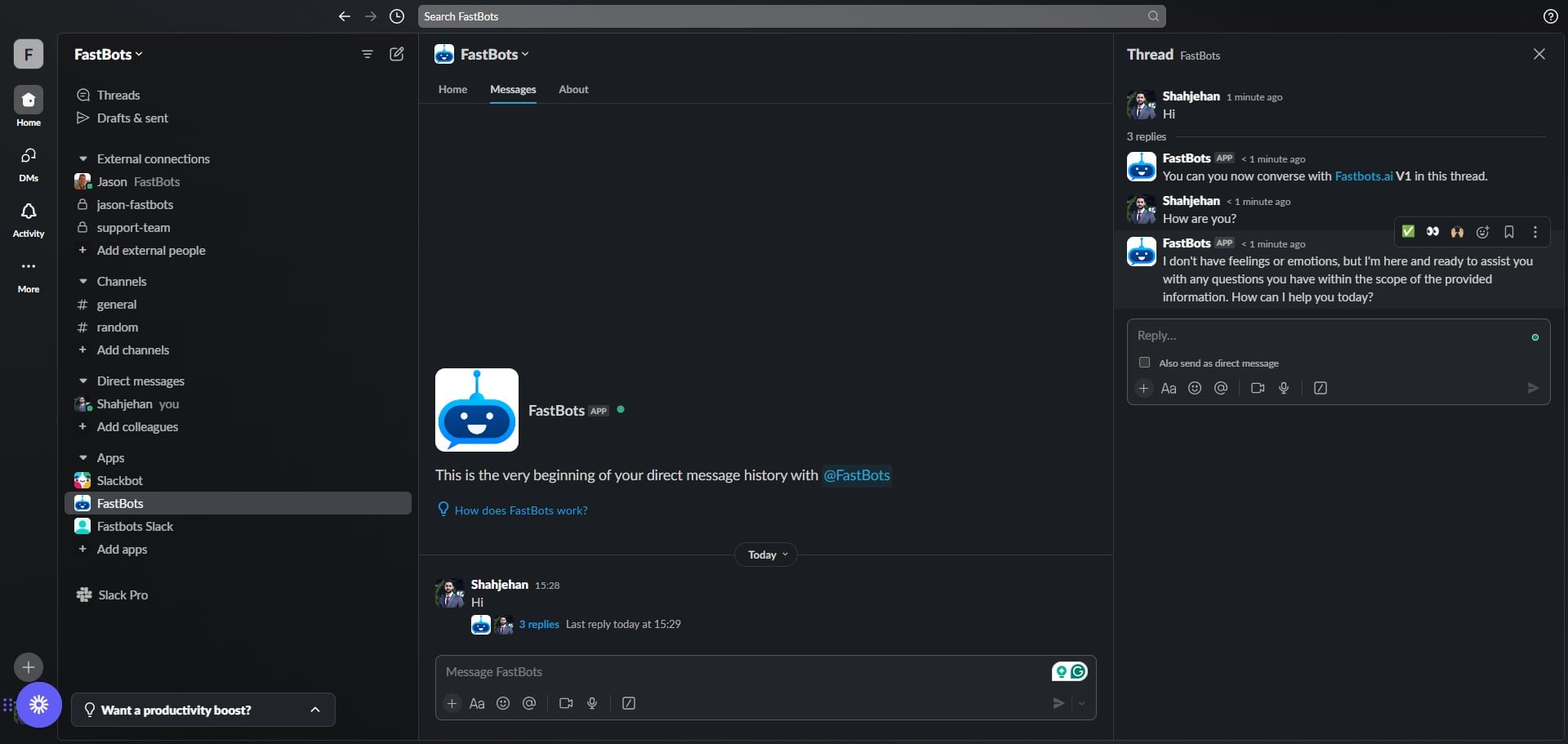The height and width of the screenshot is (744, 1568).
Task: Open Fastbots.ai link in thread
Action: 1363,176
